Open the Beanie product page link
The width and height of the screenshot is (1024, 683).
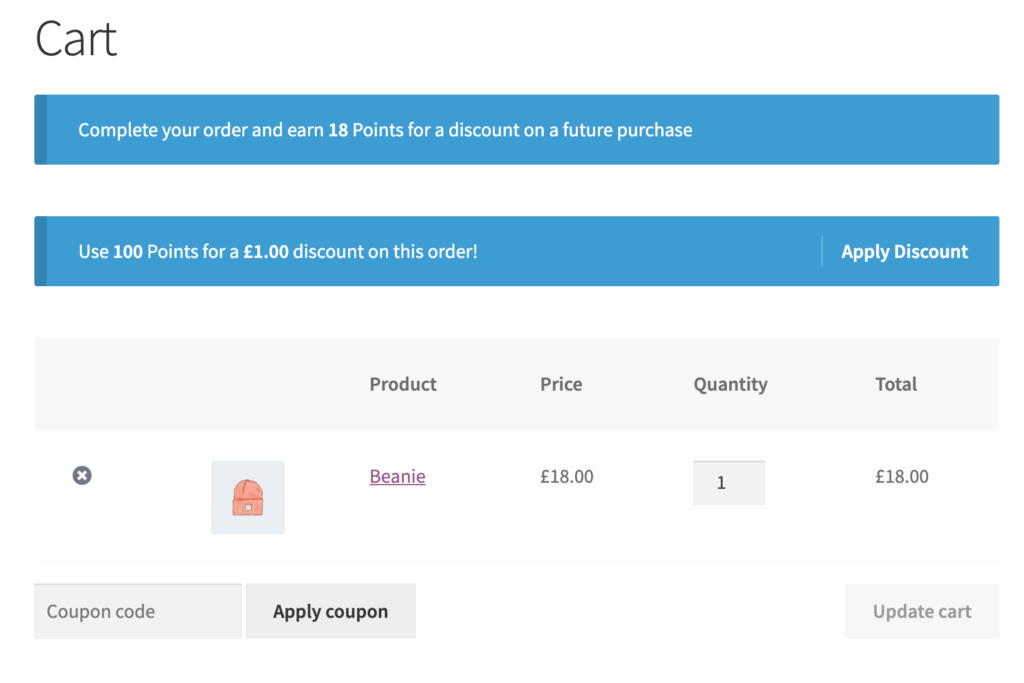point(397,476)
